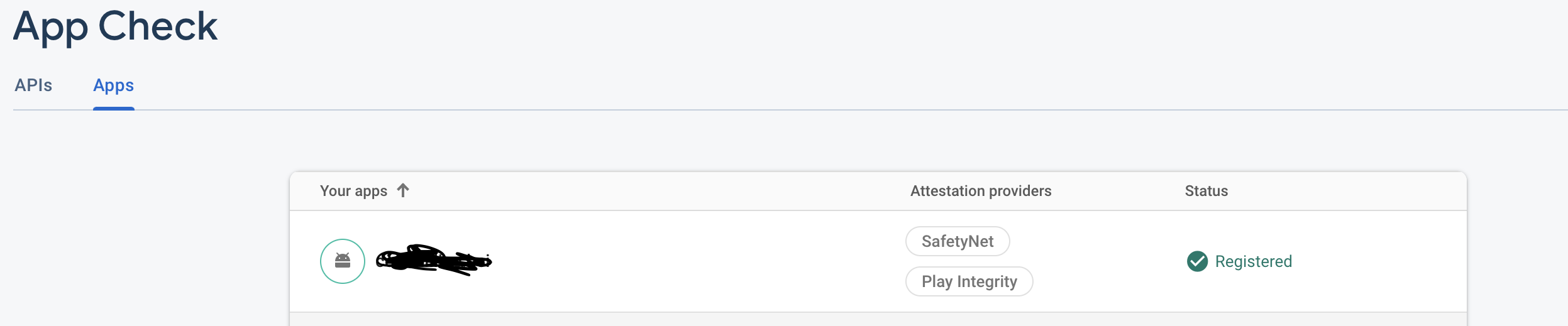Sort by the Your apps column header

point(353,191)
